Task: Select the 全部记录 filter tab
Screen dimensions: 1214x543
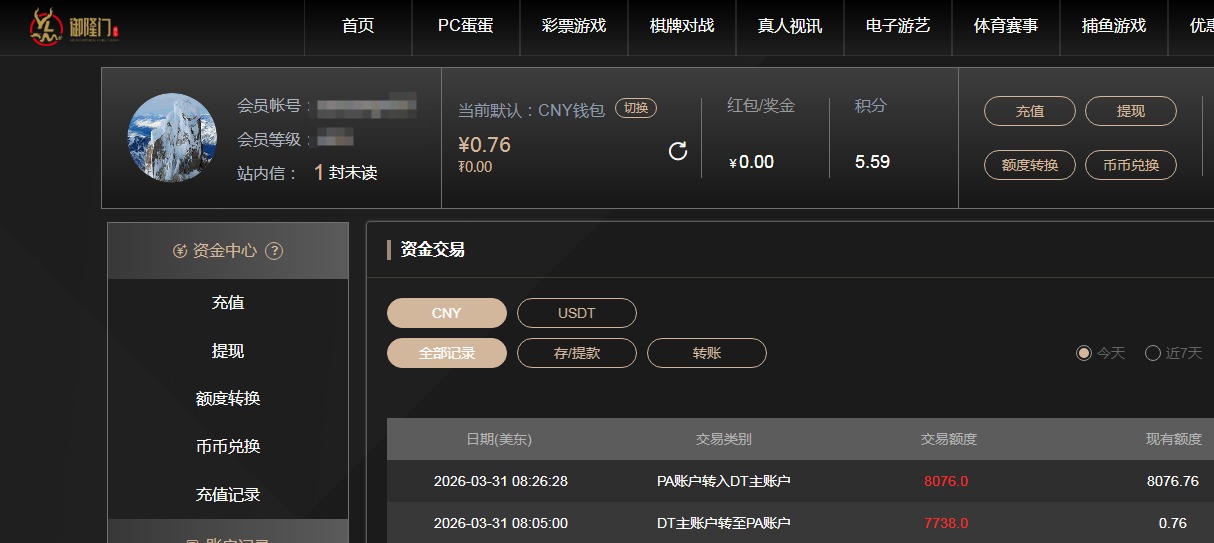Action: [447, 353]
